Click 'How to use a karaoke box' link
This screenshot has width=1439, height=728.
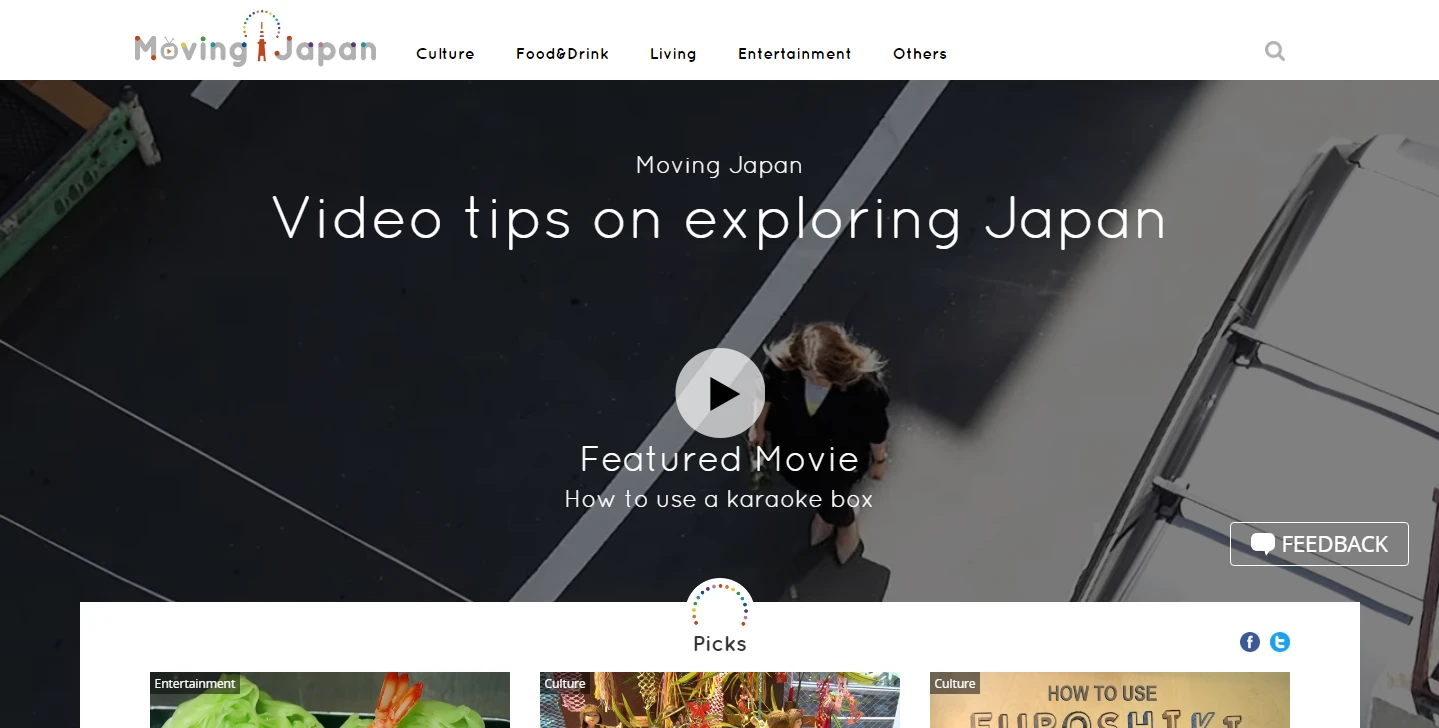719,499
